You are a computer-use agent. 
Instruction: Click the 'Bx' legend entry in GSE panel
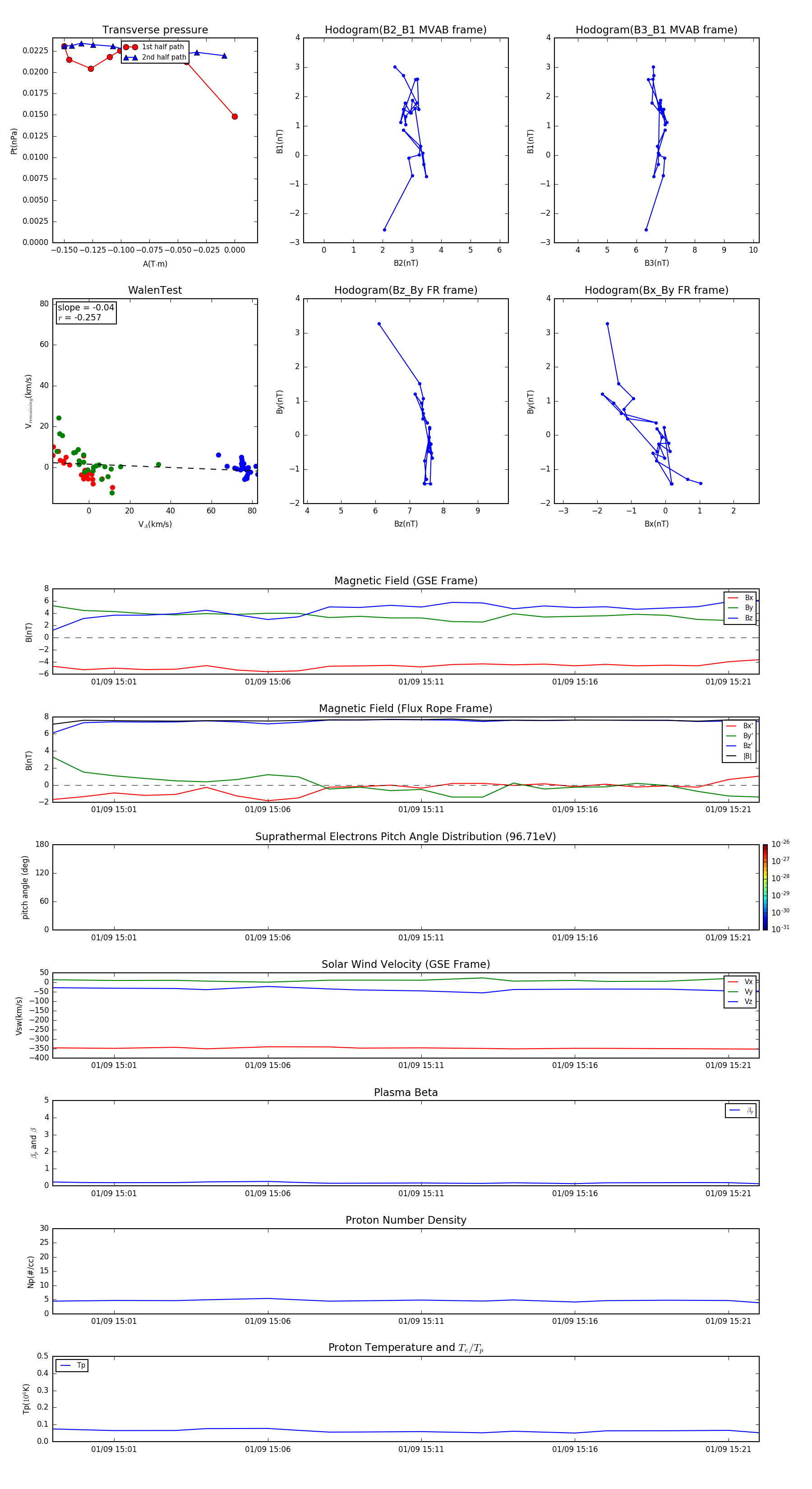click(x=740, y=598)
